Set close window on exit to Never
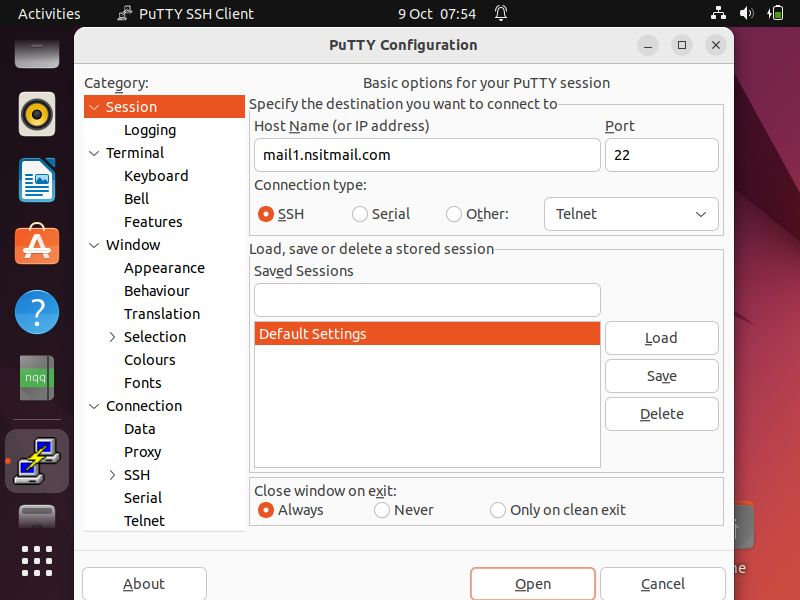 pos(382,510)
